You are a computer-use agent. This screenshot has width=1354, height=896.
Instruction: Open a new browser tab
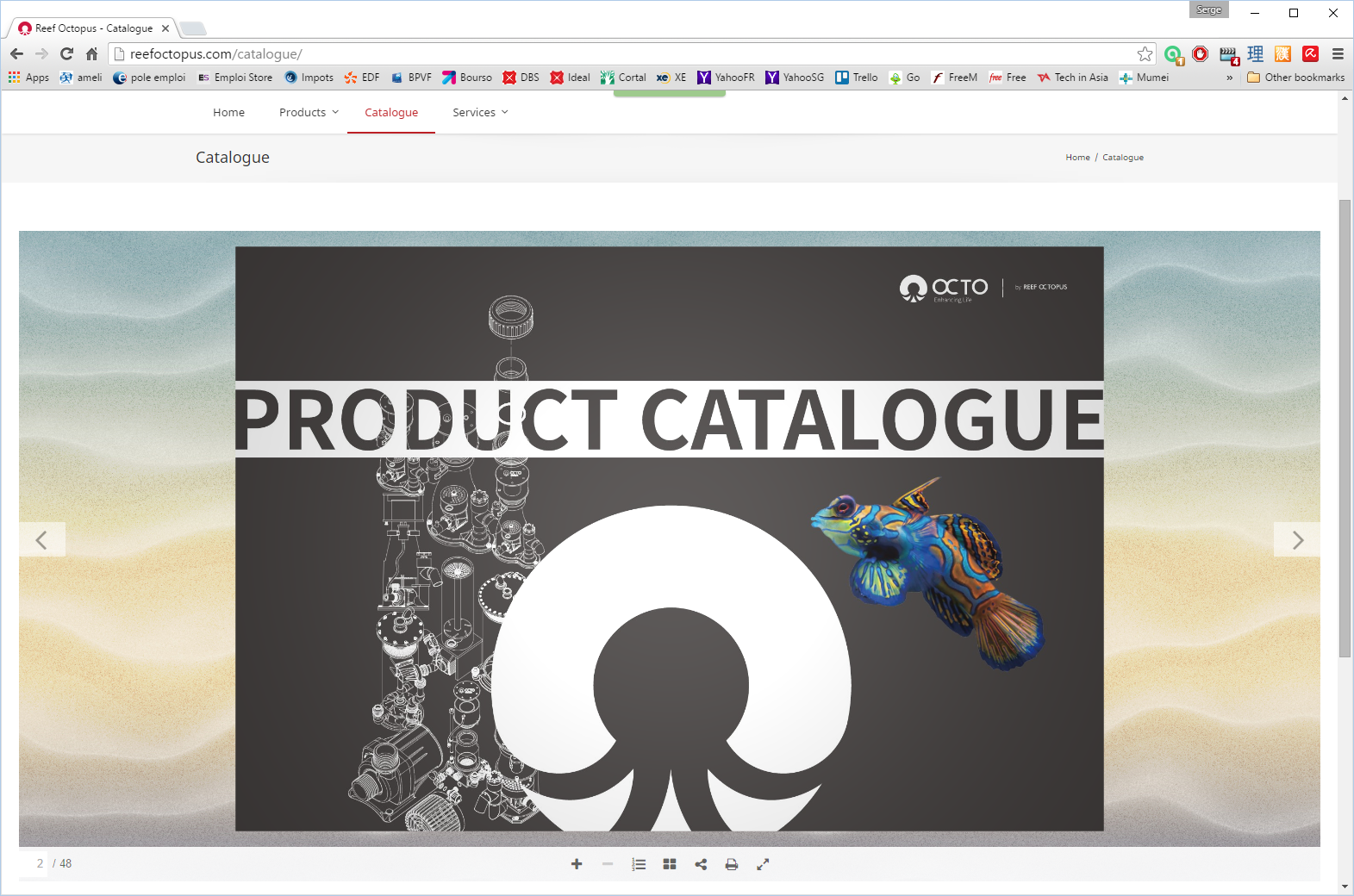click(193, 29)
